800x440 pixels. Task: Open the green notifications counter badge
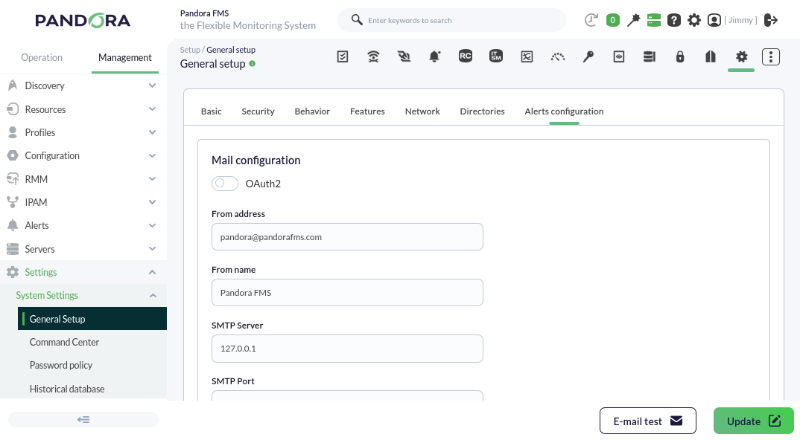613,20
